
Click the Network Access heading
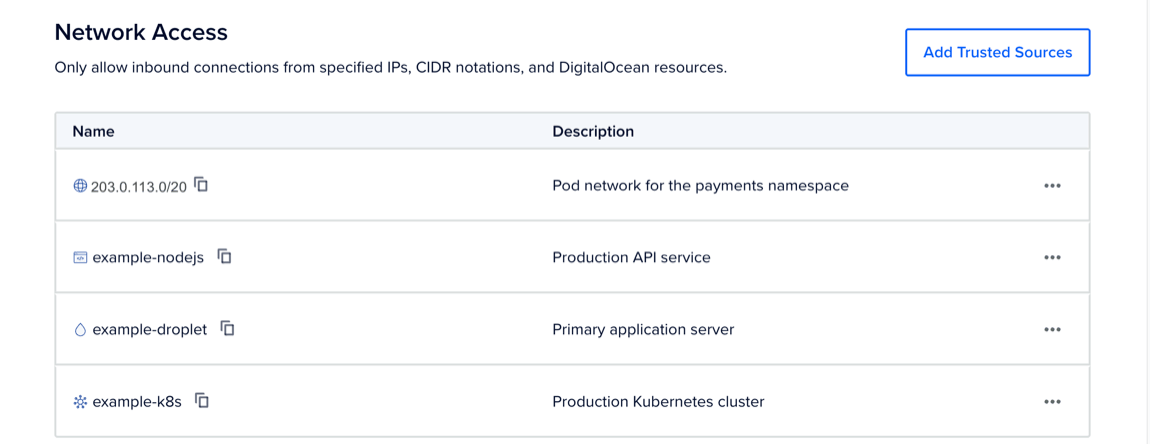141,32
